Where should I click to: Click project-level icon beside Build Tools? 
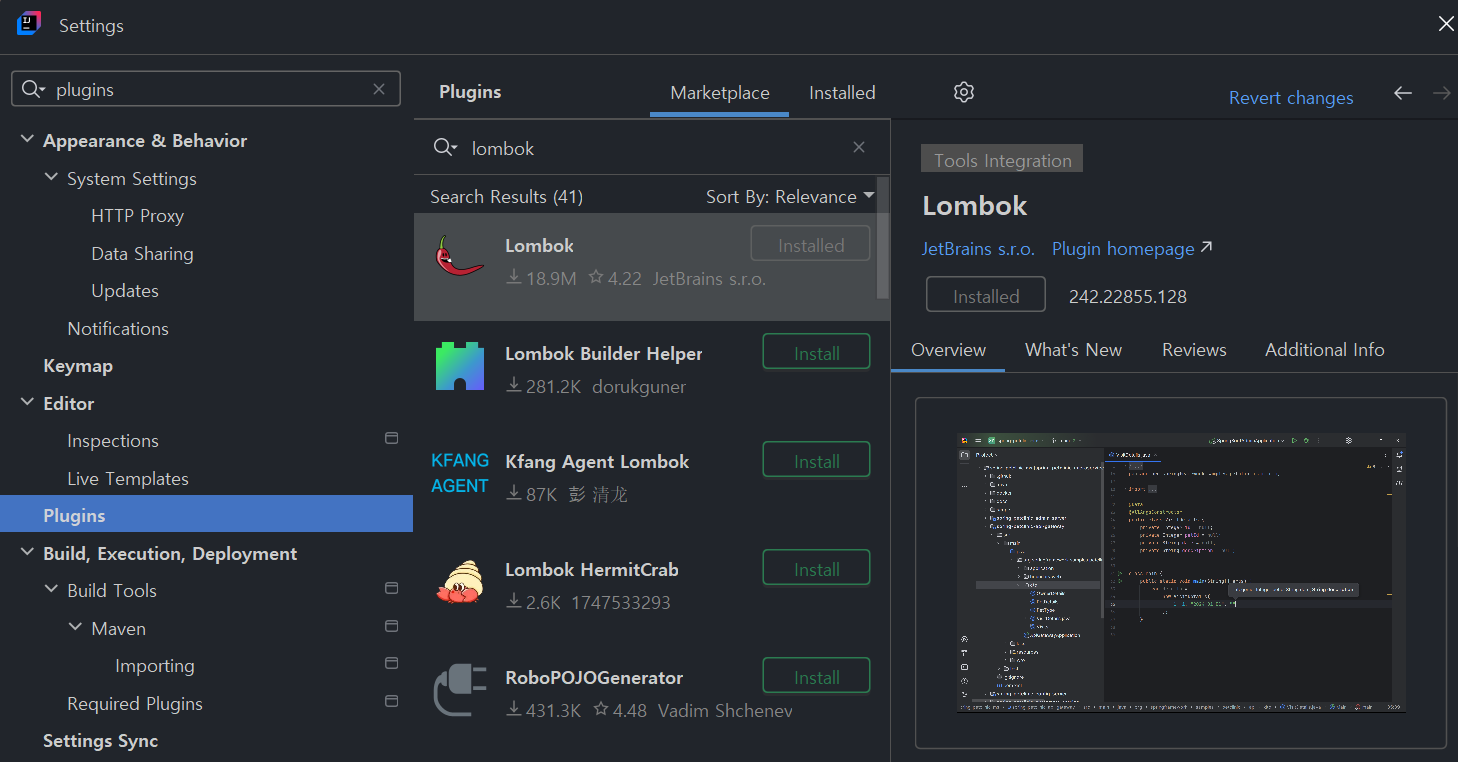(x=392, y=588)
